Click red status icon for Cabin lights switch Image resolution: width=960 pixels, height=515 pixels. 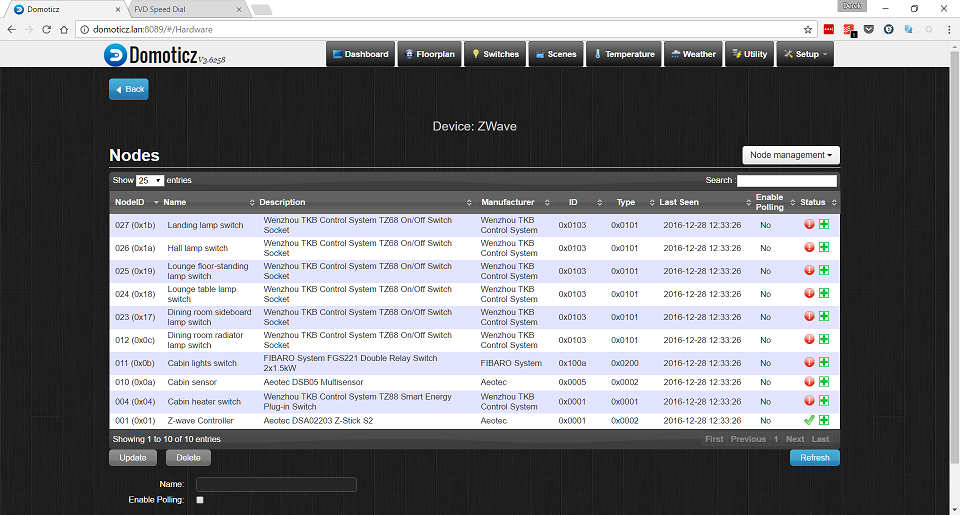pos(809,362)
